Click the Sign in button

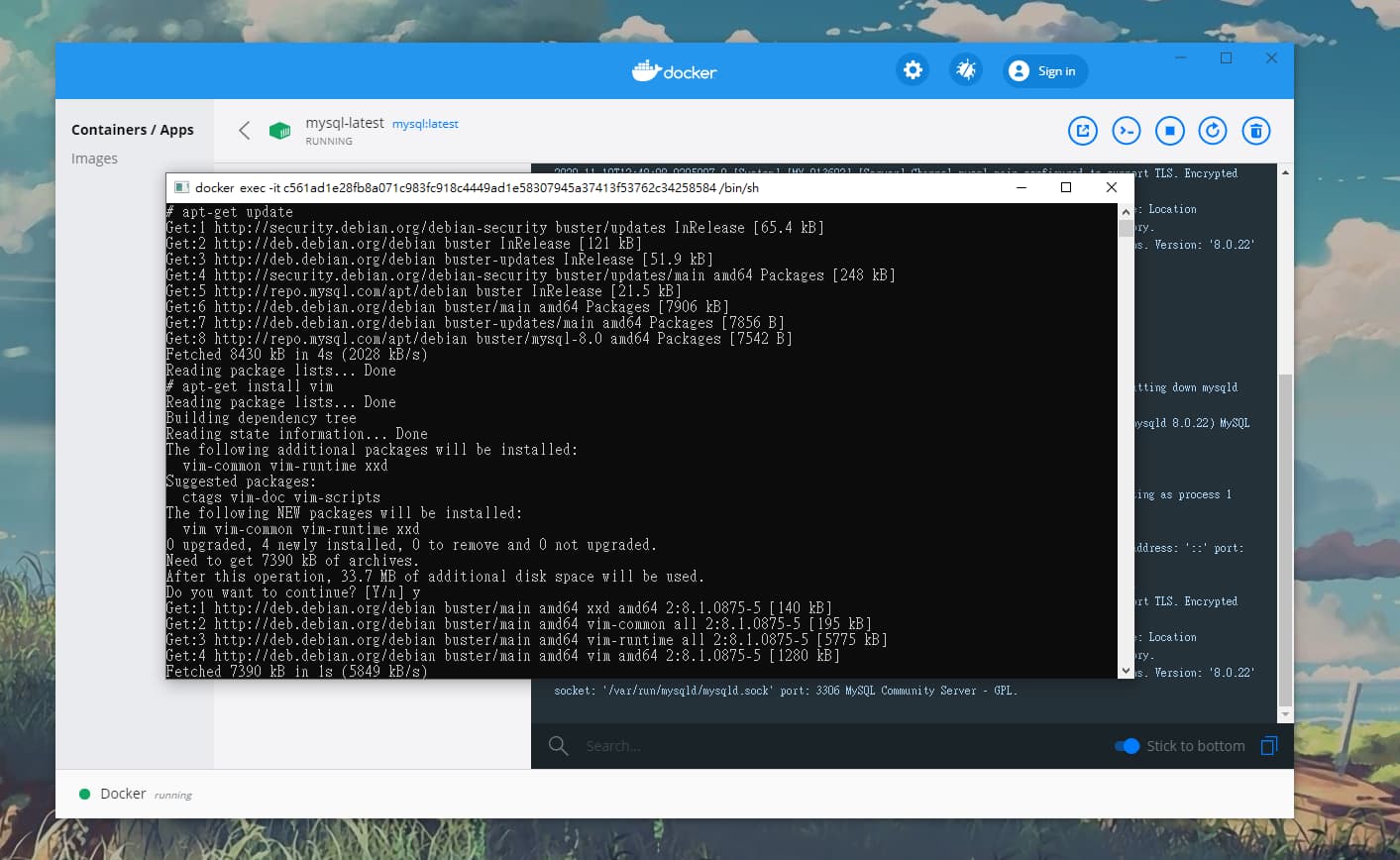coord(1045,71)
